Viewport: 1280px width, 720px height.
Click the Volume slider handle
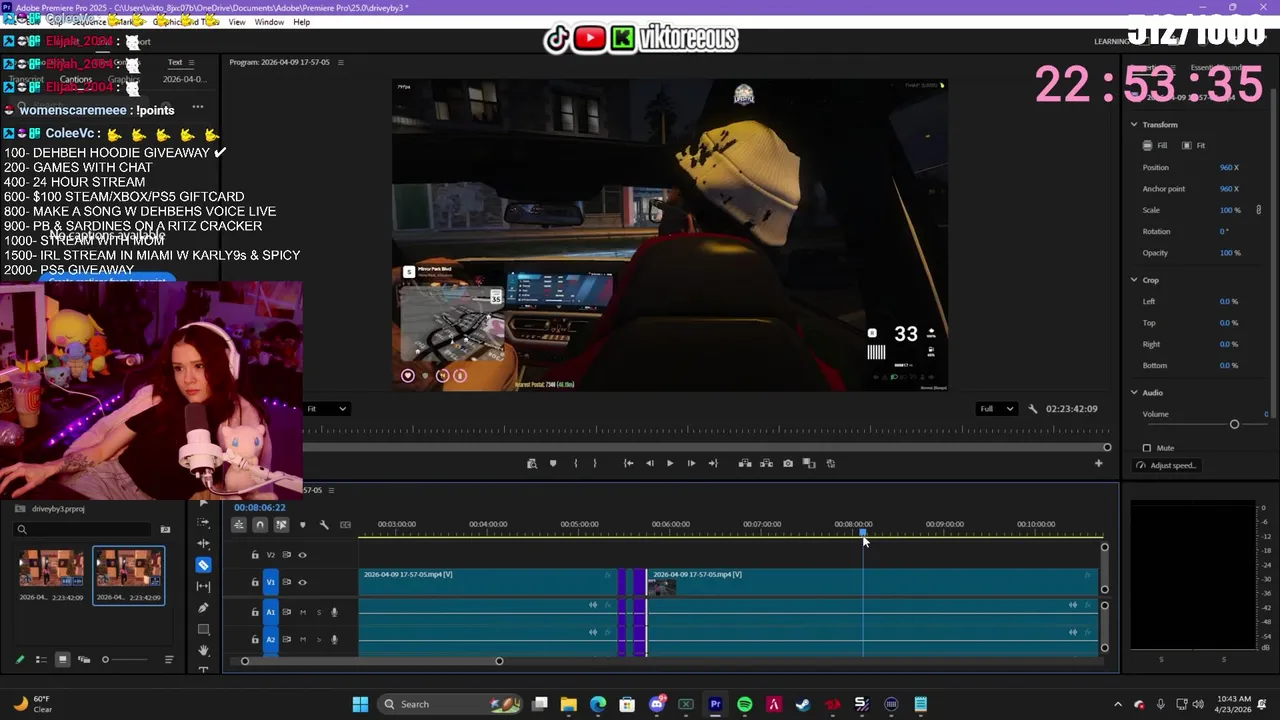[1234, 425]
